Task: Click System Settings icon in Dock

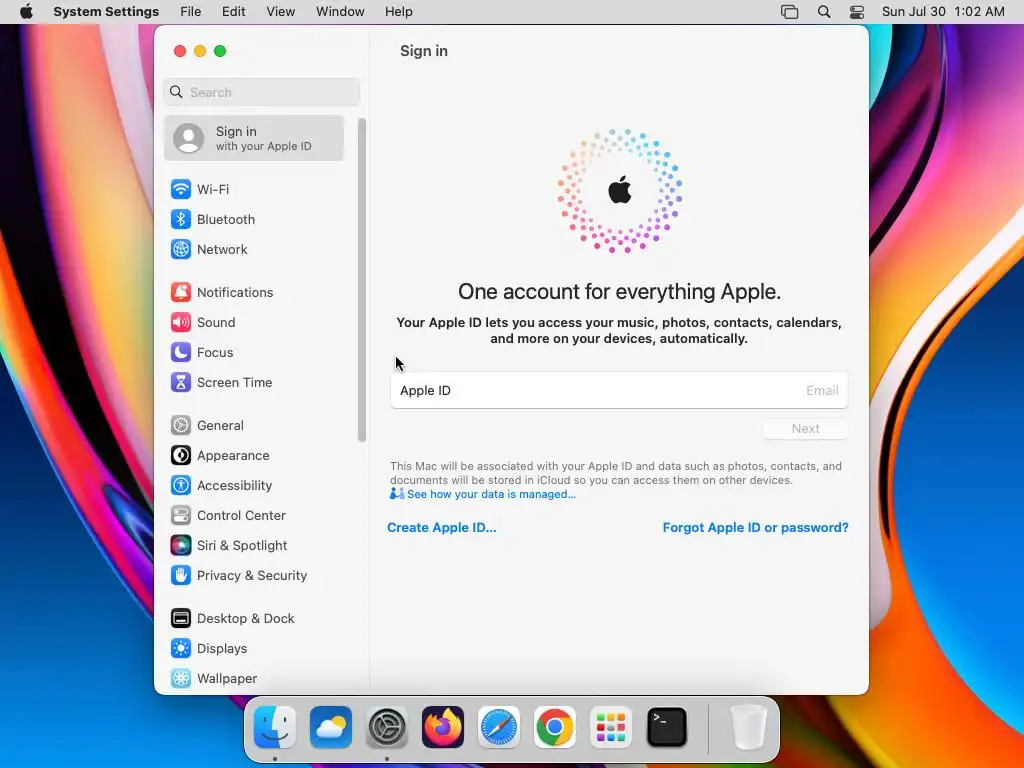Action: click(387, 727)
